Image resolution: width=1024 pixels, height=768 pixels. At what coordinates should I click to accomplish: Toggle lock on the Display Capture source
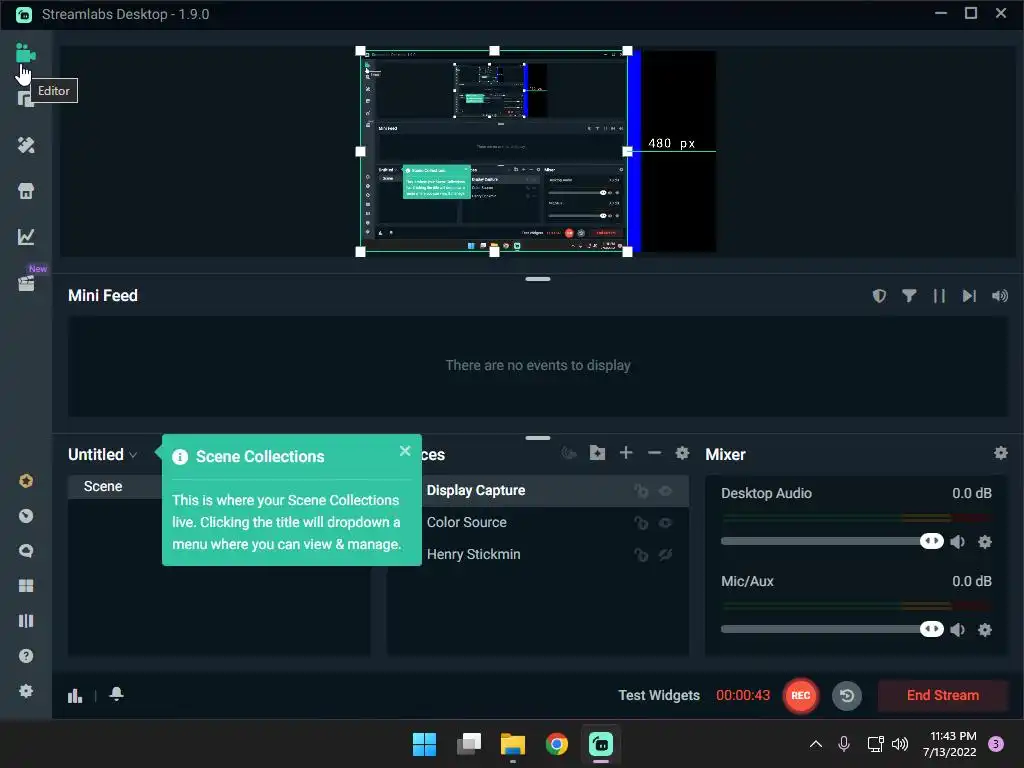(641, 490)
